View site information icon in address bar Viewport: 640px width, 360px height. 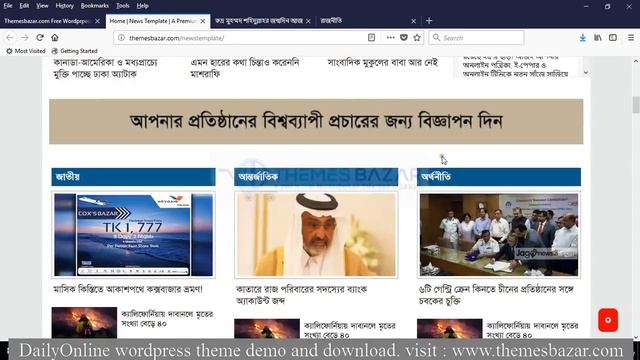coord(121,38)
